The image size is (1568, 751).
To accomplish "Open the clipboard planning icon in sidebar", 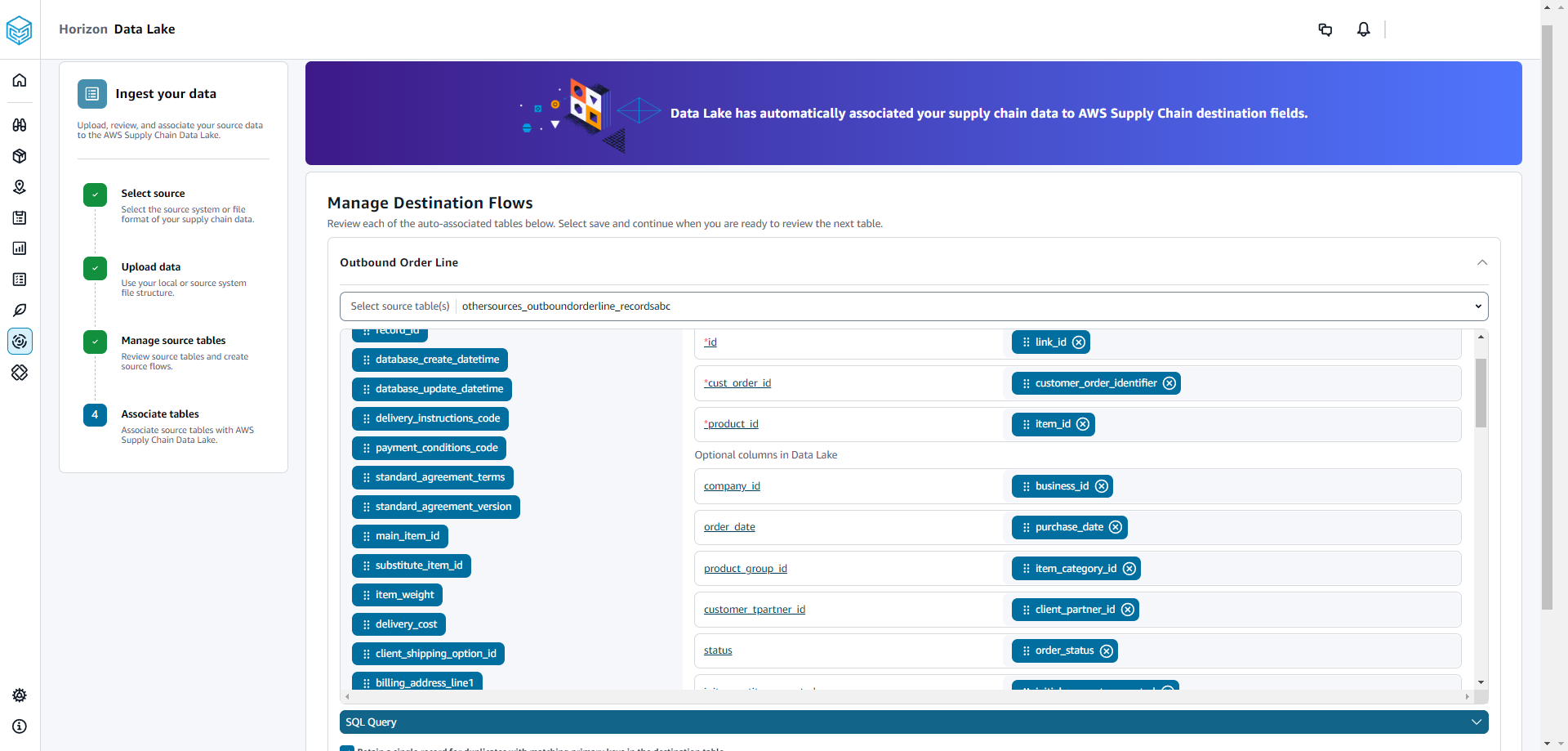I will click(x=20, y=218).
